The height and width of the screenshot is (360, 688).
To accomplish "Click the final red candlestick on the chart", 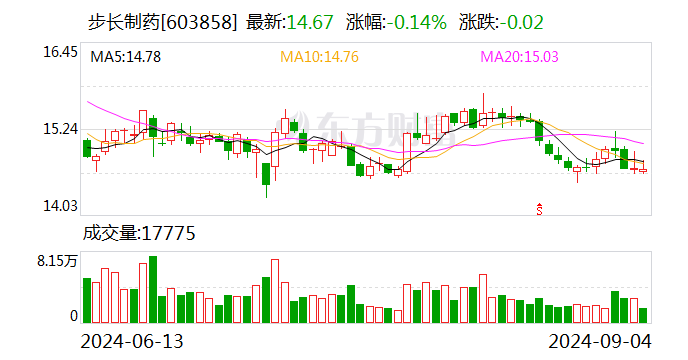I will point(643,170).
